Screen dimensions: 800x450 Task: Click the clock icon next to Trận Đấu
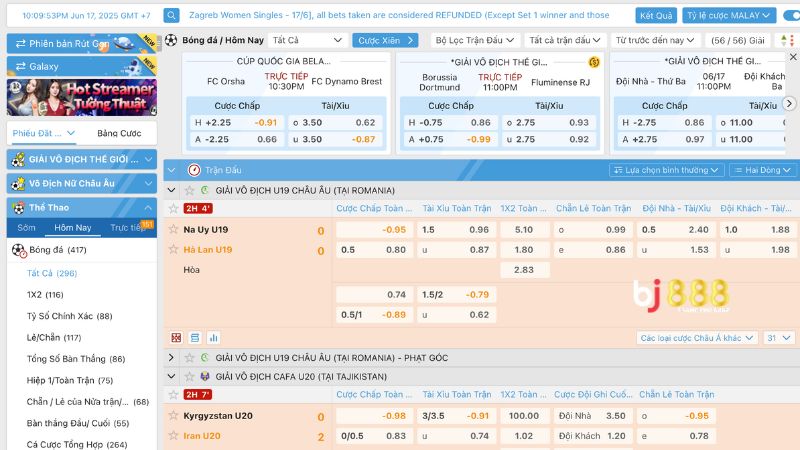point(194,170)
